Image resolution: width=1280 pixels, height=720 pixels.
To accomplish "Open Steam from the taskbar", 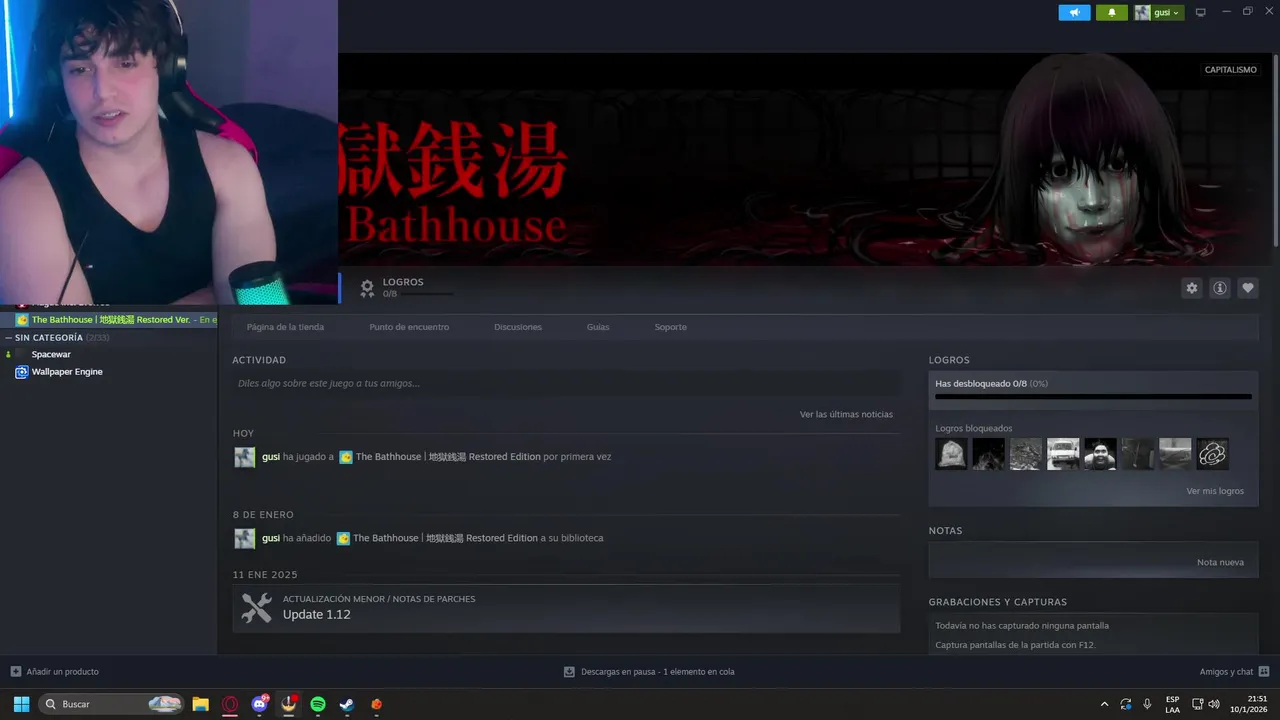I will coord(347,704).
